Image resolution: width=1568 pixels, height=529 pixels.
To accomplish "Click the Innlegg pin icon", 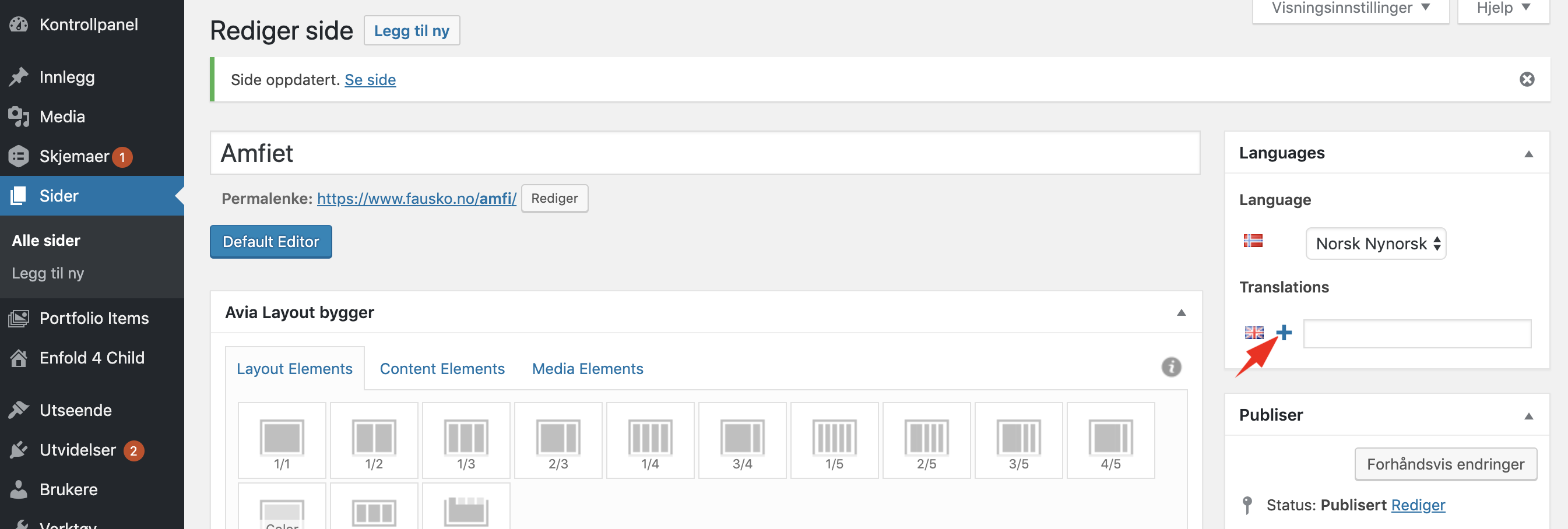I will tap(19, 77).
